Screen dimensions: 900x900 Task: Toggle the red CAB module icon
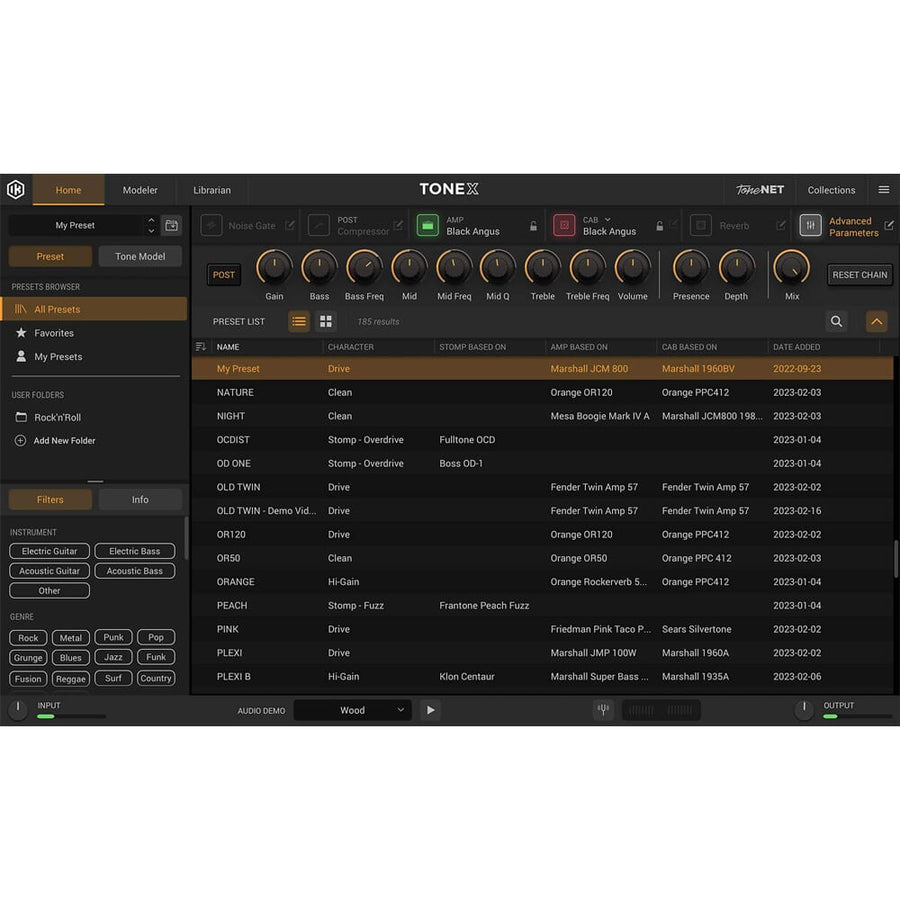(x=564, y=225)
